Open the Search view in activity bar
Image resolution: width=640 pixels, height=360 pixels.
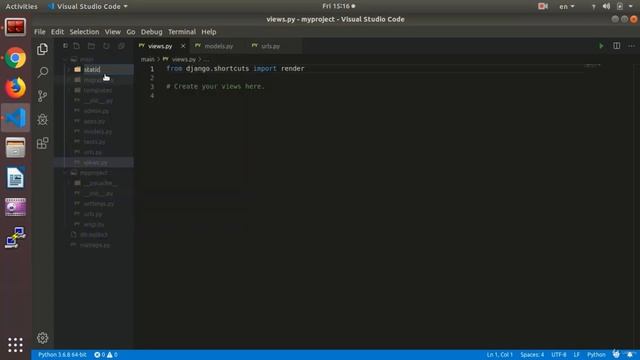42,73
